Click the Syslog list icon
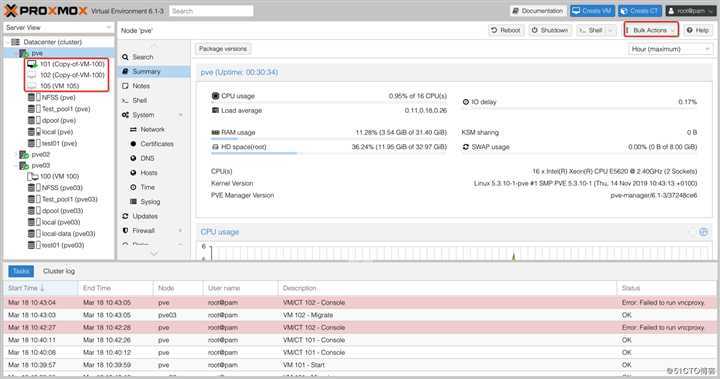 tap(133, 202)
